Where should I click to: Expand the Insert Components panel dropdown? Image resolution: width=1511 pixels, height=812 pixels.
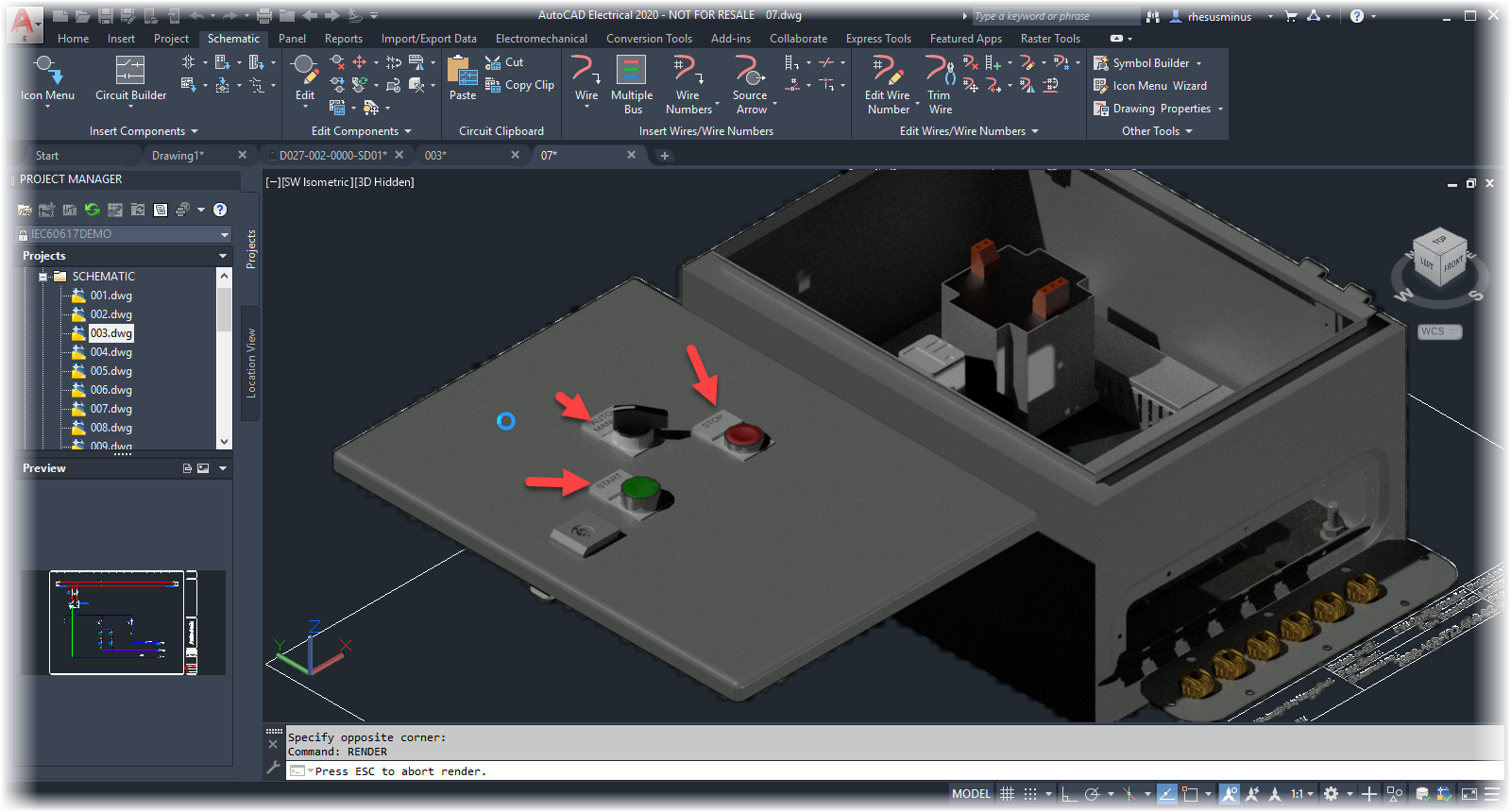coord(195,131)
